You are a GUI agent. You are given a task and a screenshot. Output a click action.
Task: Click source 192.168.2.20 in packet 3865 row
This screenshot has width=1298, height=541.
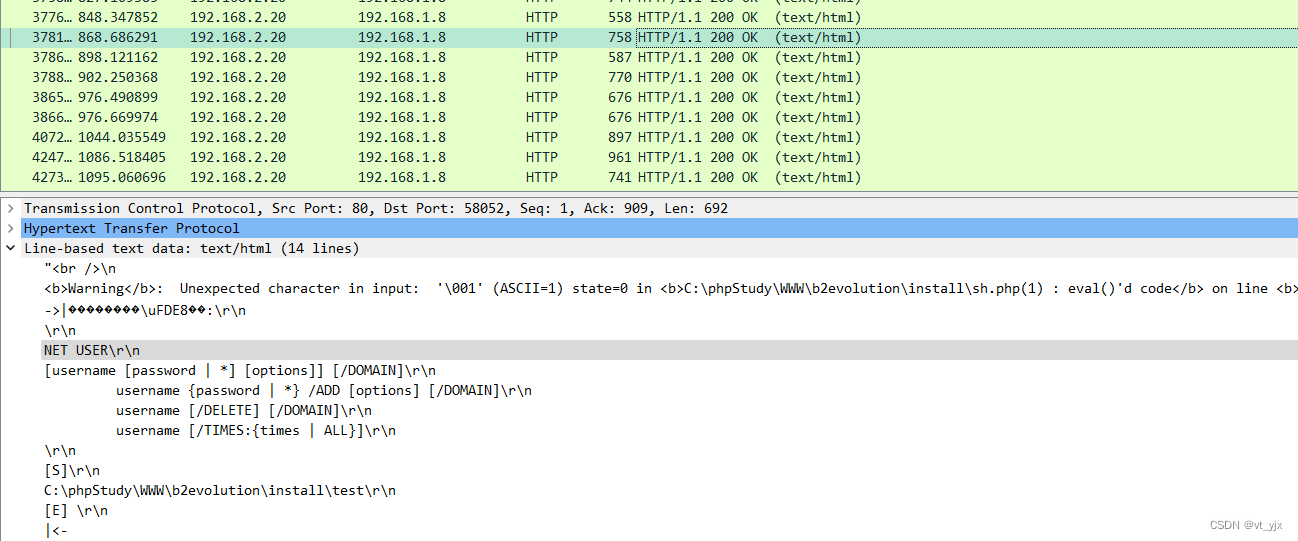[x=238, y=97]
